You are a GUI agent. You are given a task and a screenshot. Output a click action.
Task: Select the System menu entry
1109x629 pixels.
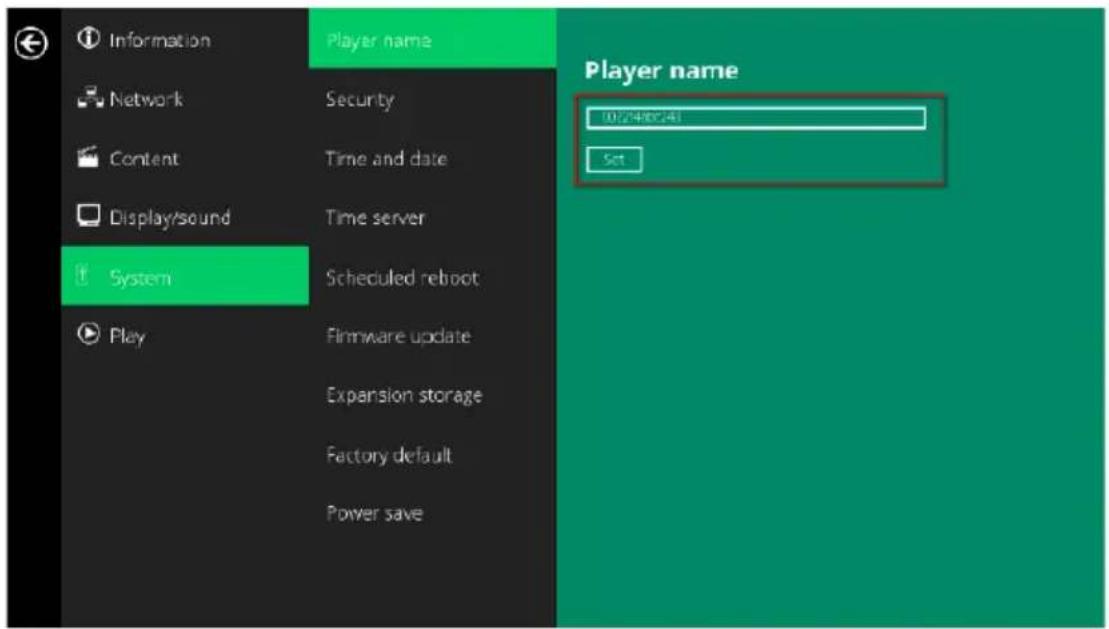pyautogui.click(x=185, y=276)
